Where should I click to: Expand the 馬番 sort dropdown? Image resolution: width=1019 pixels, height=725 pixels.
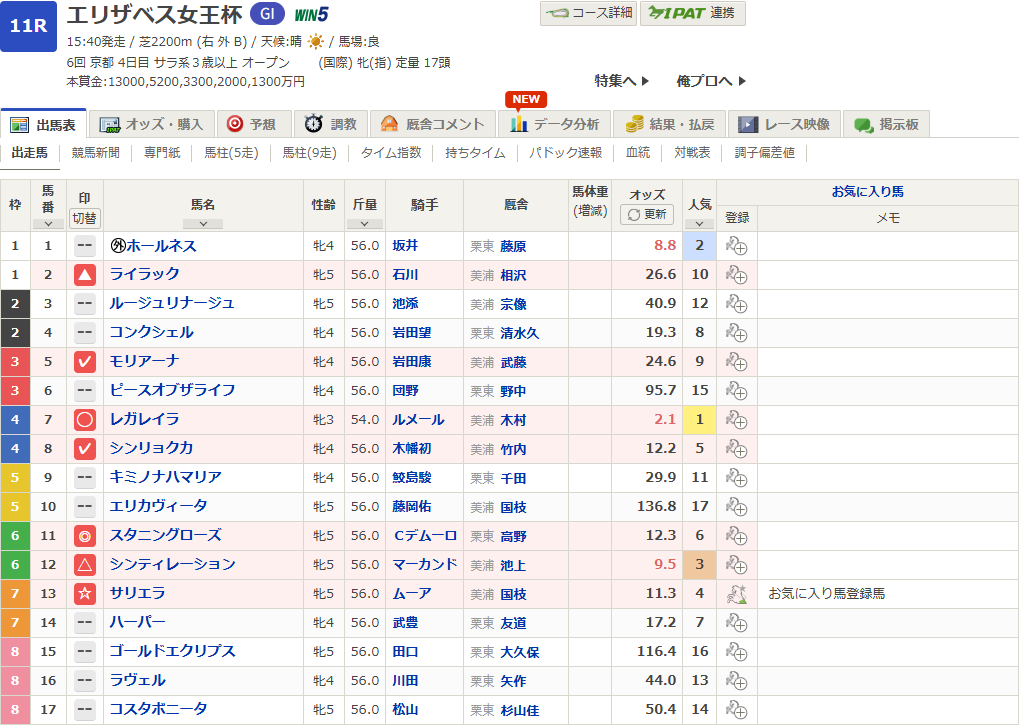(x=48, y=224)
